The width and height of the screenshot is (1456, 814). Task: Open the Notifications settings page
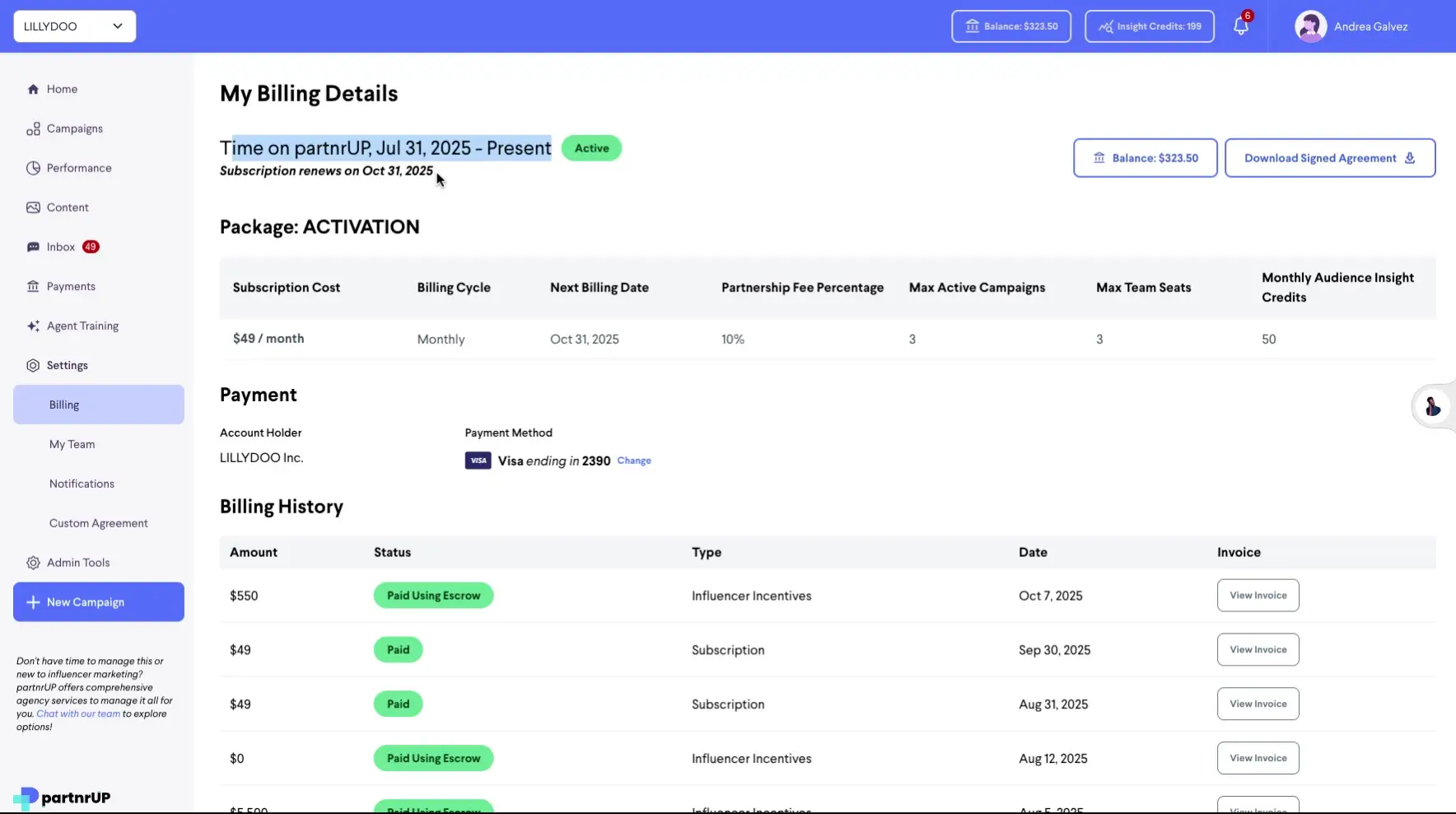(x=81, y=483)
